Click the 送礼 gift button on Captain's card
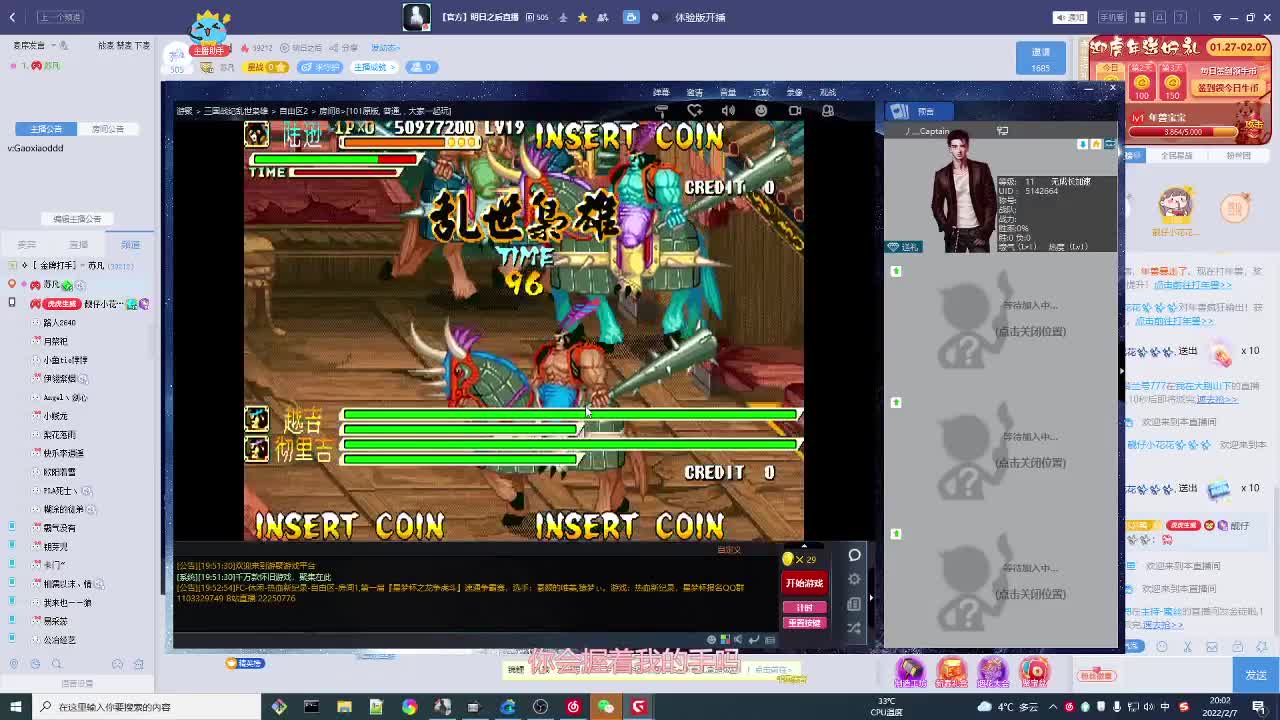1280x720 pixels. (904, 247)
